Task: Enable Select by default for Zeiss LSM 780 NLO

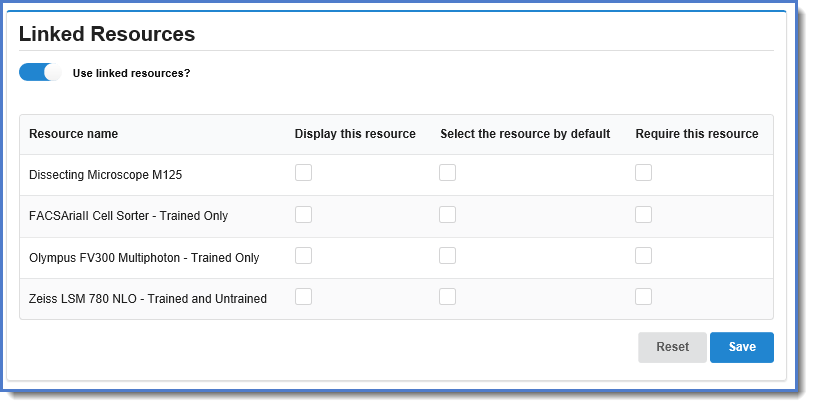Action: [x=448, y=297]
